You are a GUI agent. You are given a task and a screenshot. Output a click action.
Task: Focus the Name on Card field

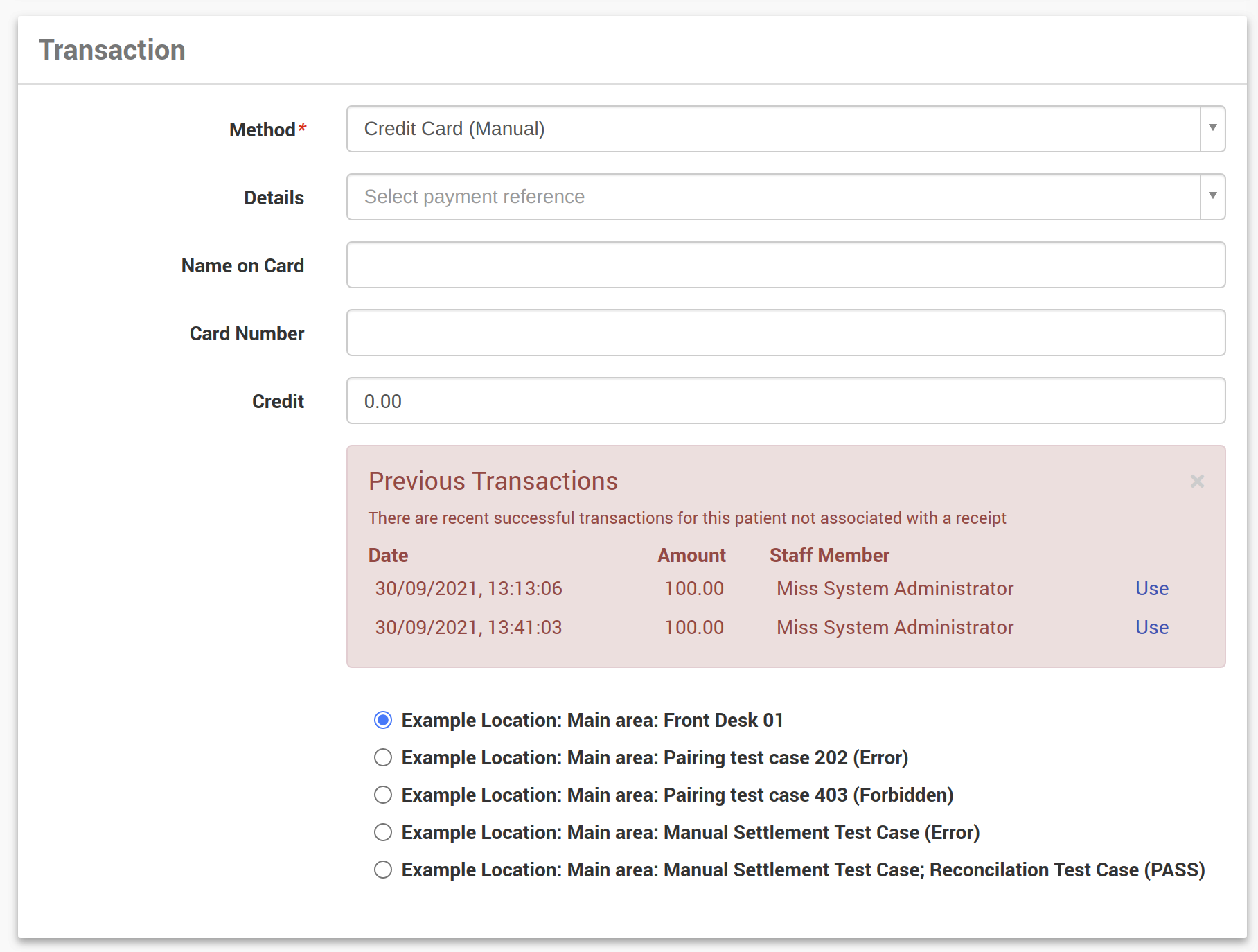tap(786, 265)
